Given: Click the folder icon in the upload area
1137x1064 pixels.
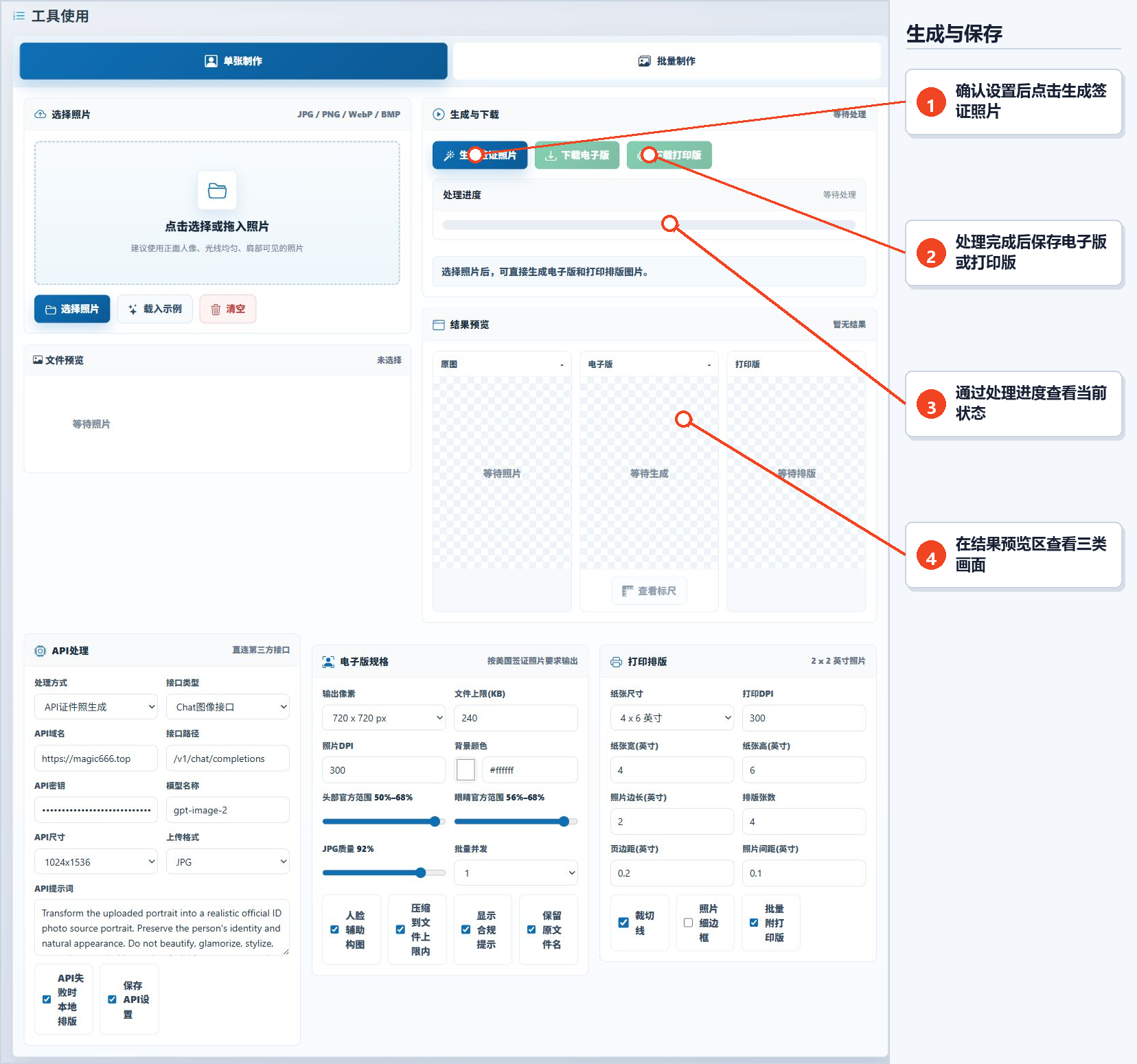Looking at the screenshot, I should [217, 190].
